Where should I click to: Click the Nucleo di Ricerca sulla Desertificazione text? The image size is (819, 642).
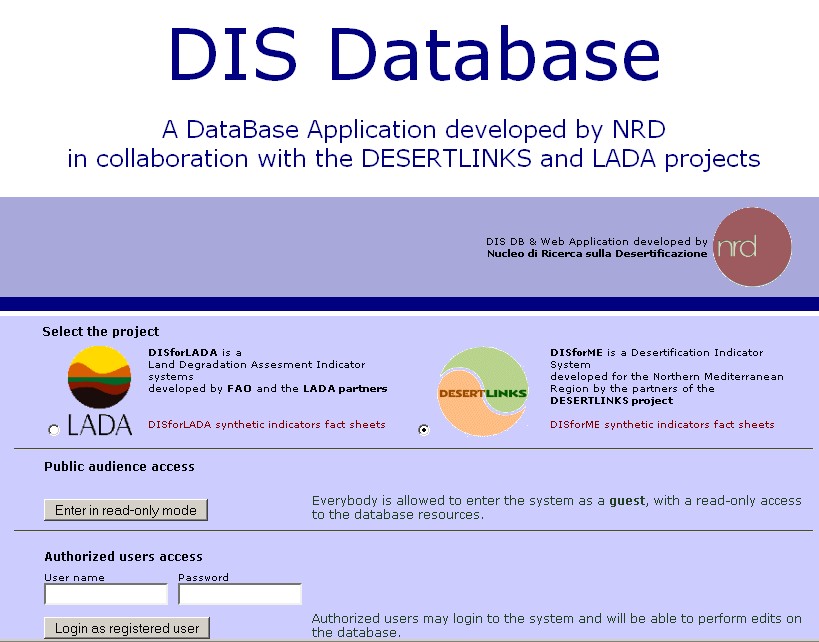597,254
